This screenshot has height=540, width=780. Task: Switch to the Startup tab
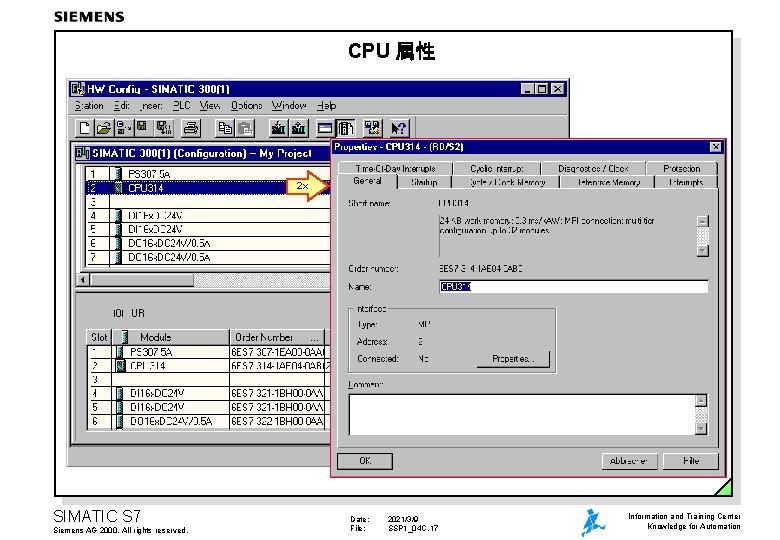click(x=424, y=182)
